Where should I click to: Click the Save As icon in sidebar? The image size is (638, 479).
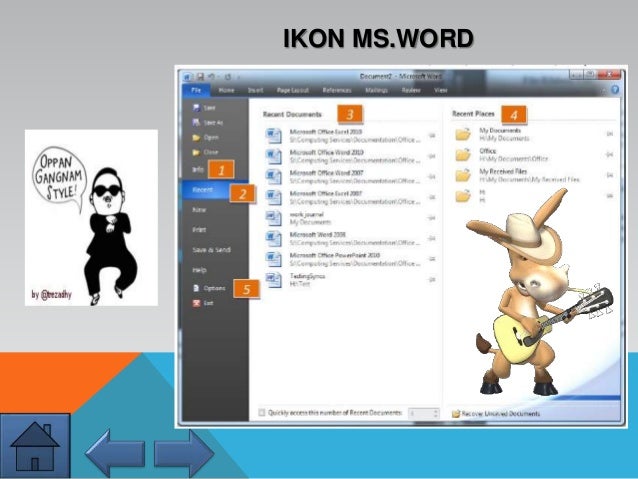[196, 122]
